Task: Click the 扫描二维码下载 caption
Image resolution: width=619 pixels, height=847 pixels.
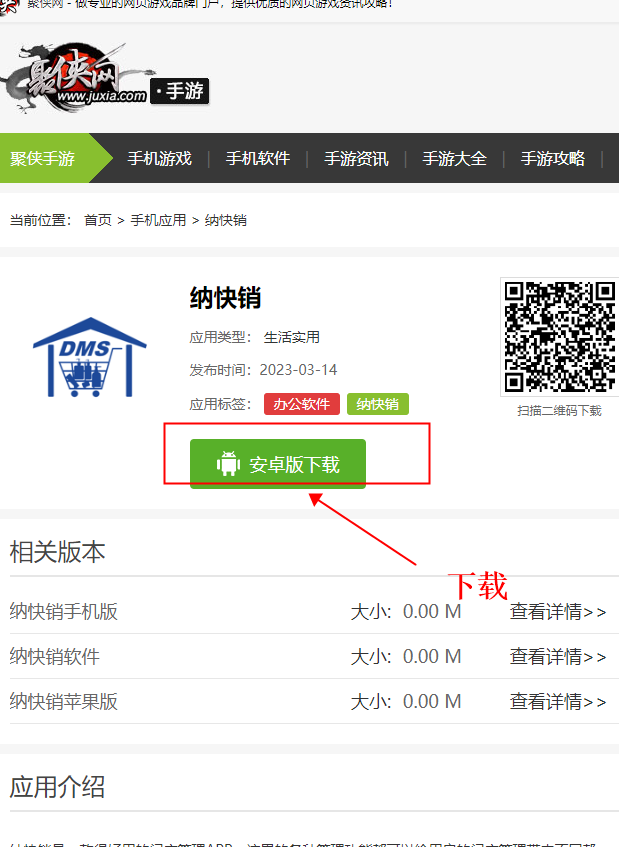Action: point(559,411)
